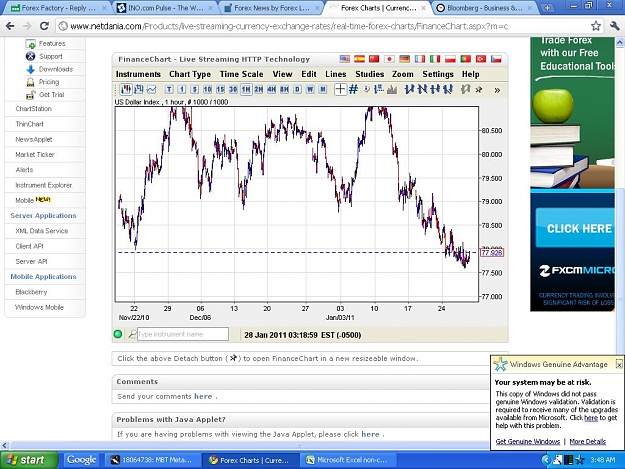Select the candlestick chart type icon

(x=126, y=89)
